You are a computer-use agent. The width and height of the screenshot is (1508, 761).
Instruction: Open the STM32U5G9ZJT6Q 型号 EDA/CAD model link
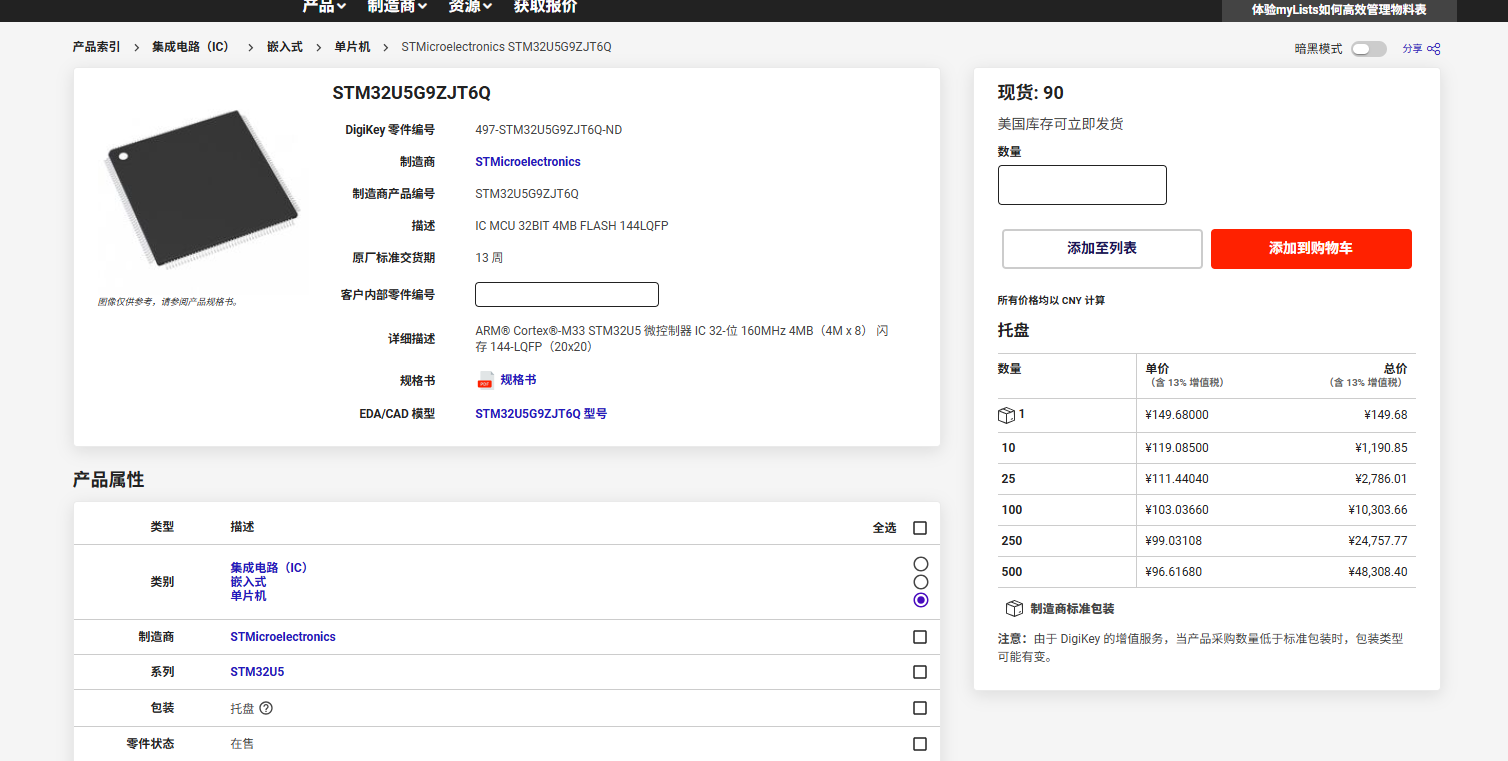(x=541, y=414)
